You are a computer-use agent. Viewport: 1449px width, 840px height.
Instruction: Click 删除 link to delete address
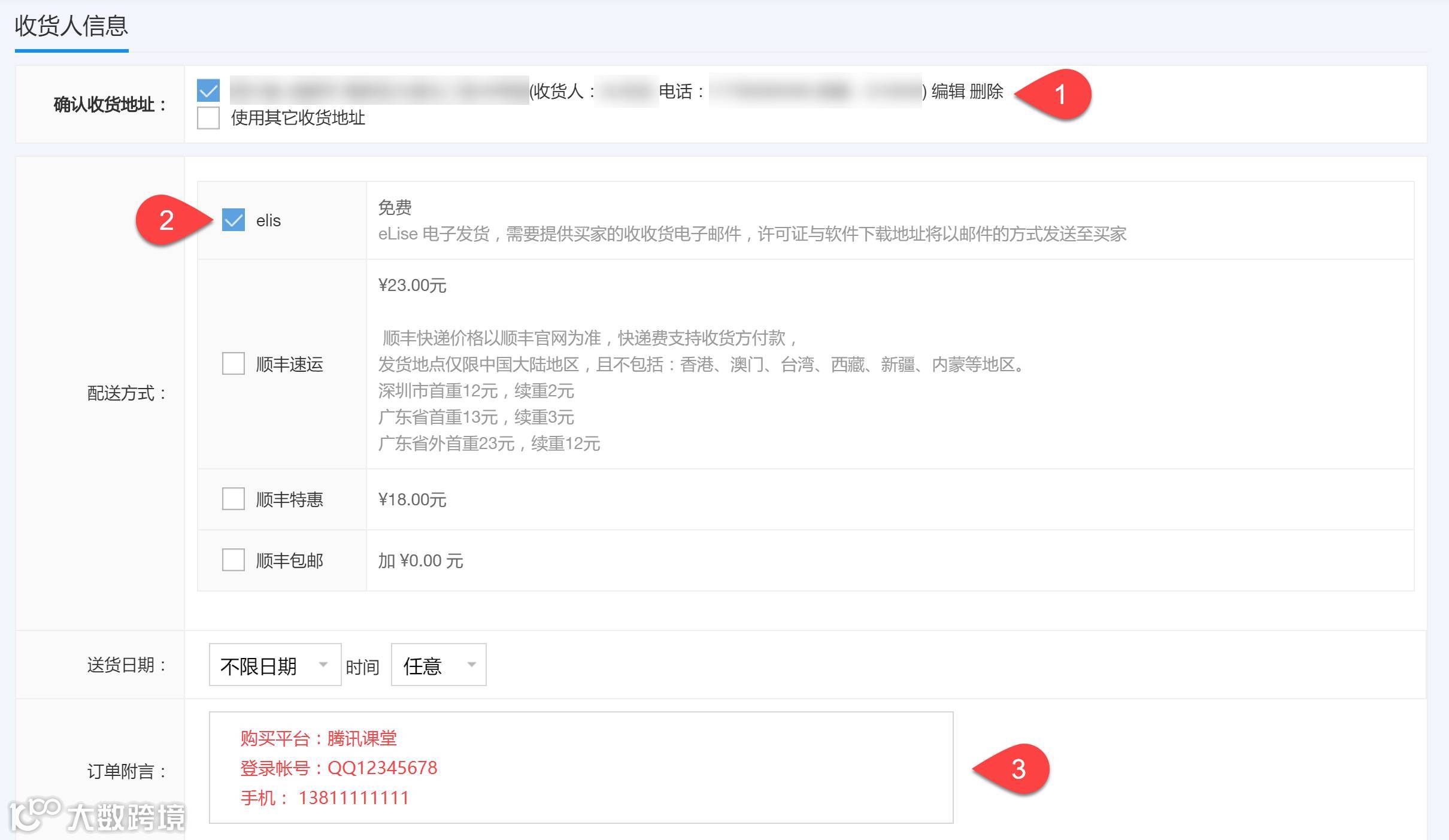[x=986, y=92]
